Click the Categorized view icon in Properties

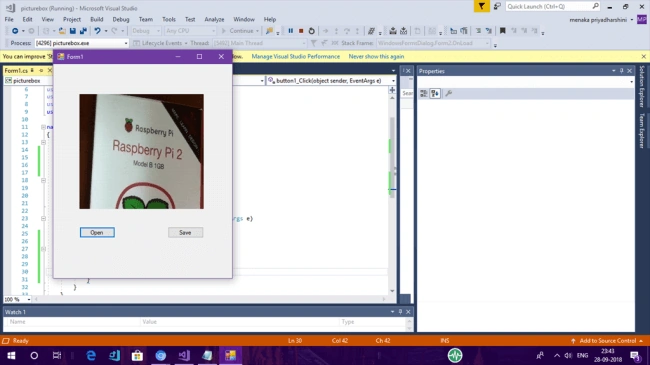click(423, 93)
